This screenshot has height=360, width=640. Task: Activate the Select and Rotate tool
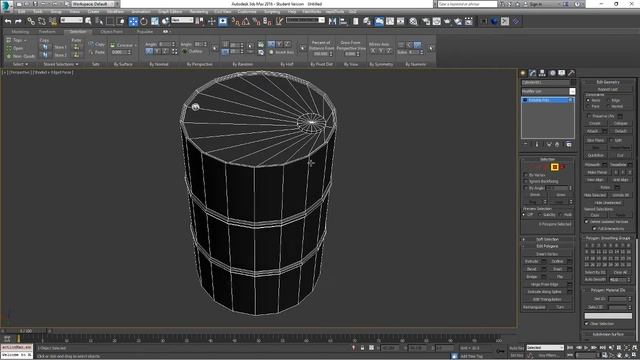click(x=144, y=21)
